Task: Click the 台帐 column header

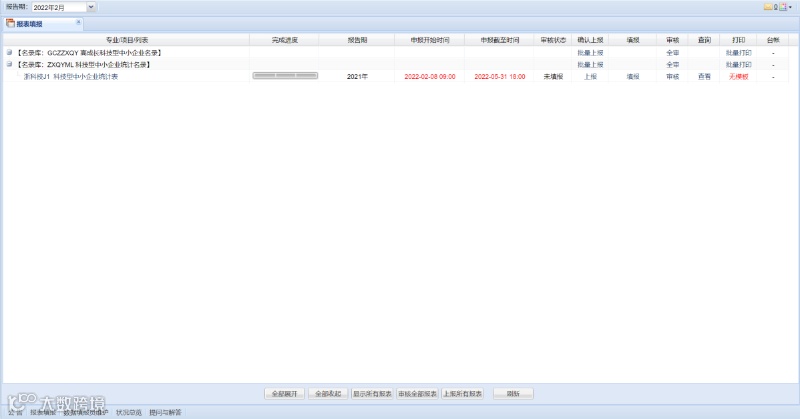Action: click(773, 40)
